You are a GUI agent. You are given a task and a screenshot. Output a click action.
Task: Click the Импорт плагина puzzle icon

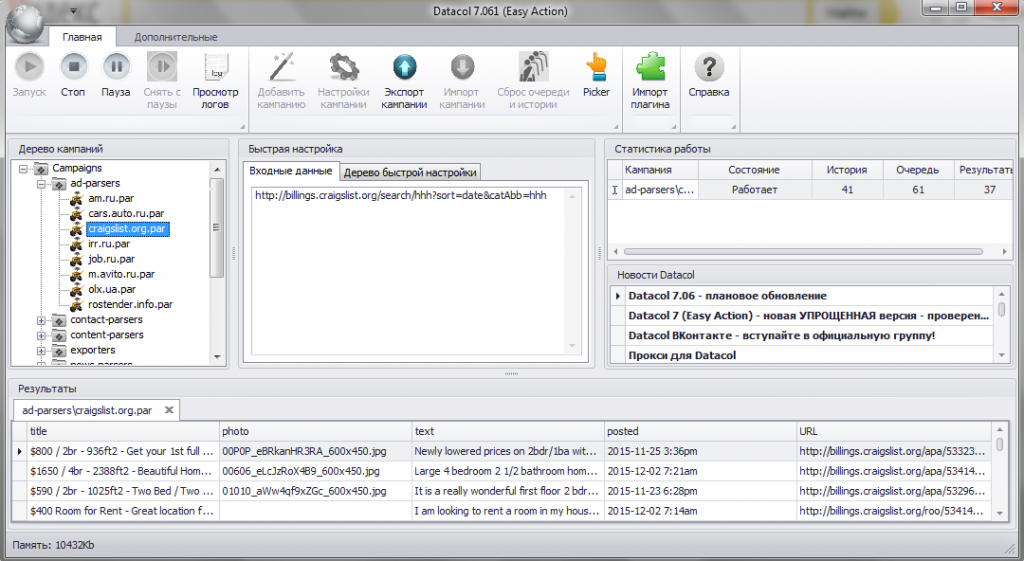point(650,68)
